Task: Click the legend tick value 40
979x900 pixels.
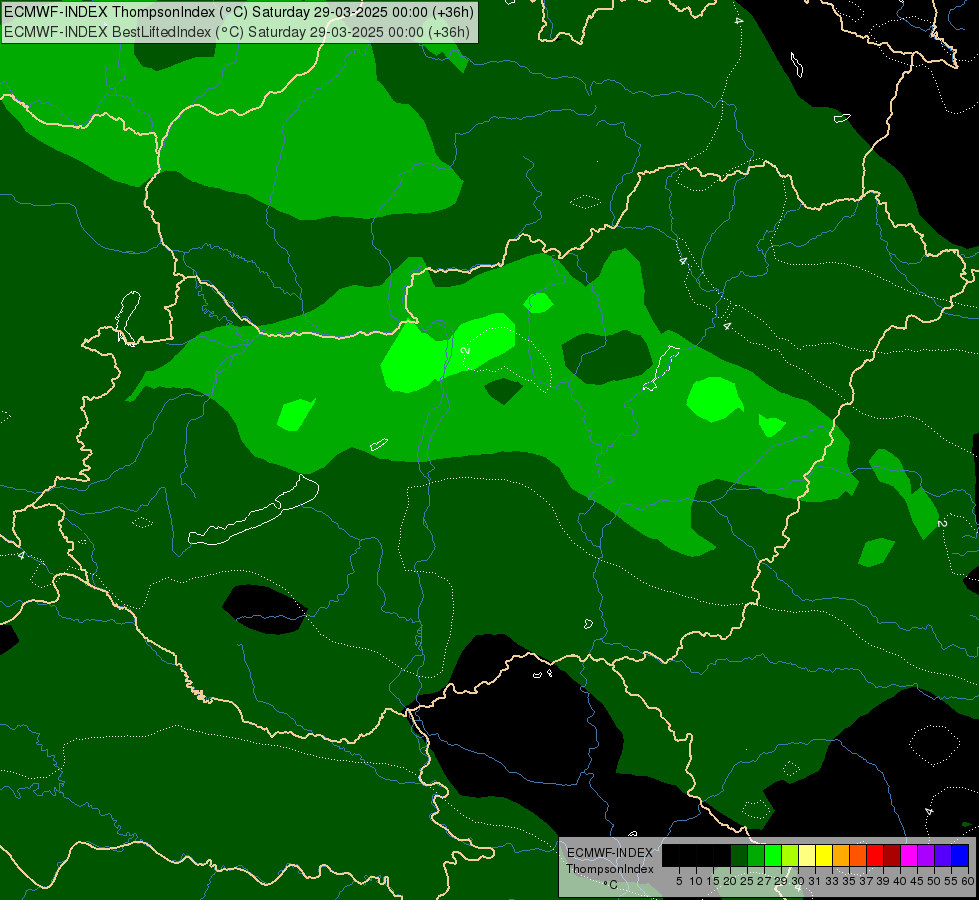Action: (899, 881)
